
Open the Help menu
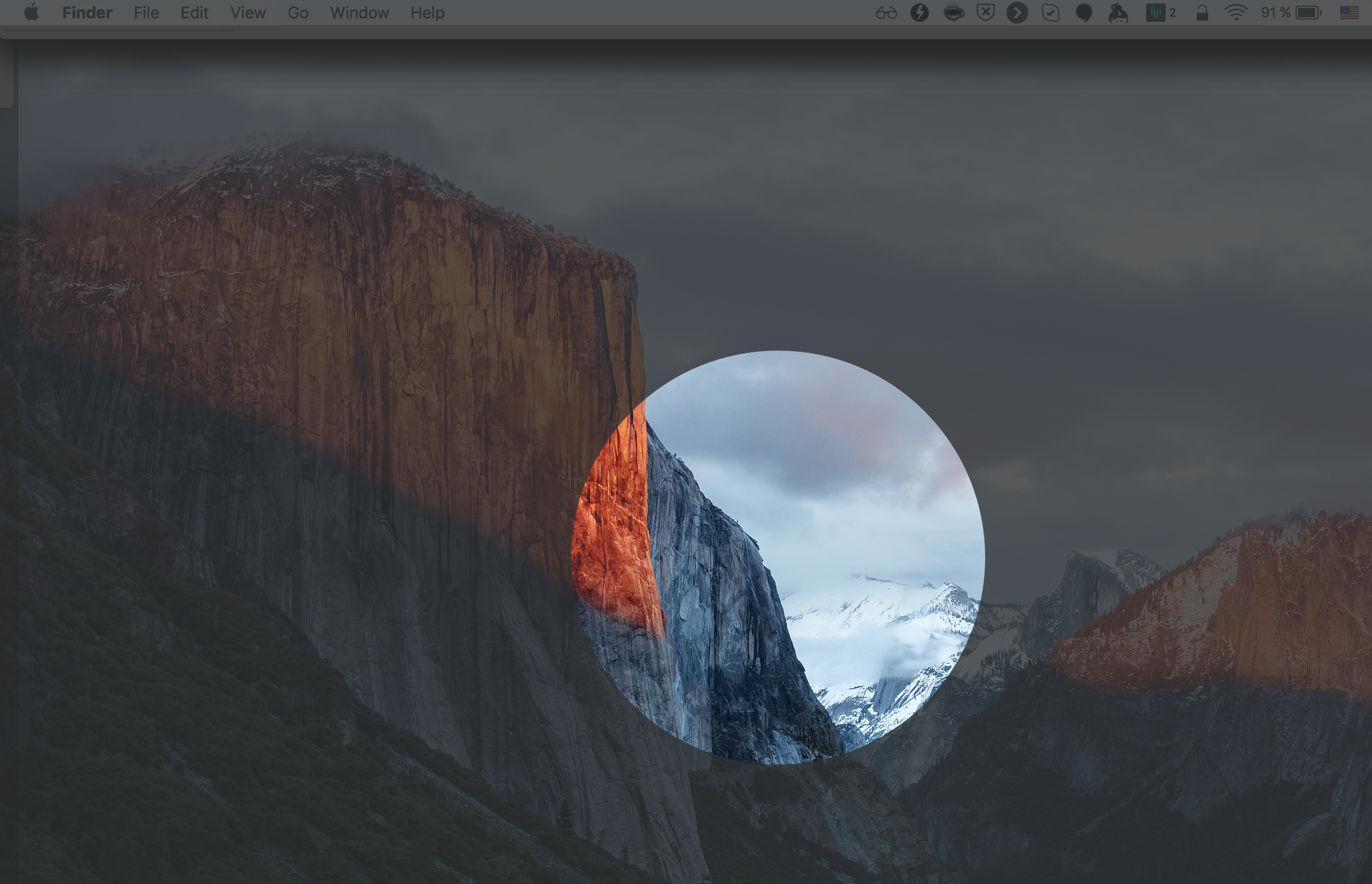(427, 13)
